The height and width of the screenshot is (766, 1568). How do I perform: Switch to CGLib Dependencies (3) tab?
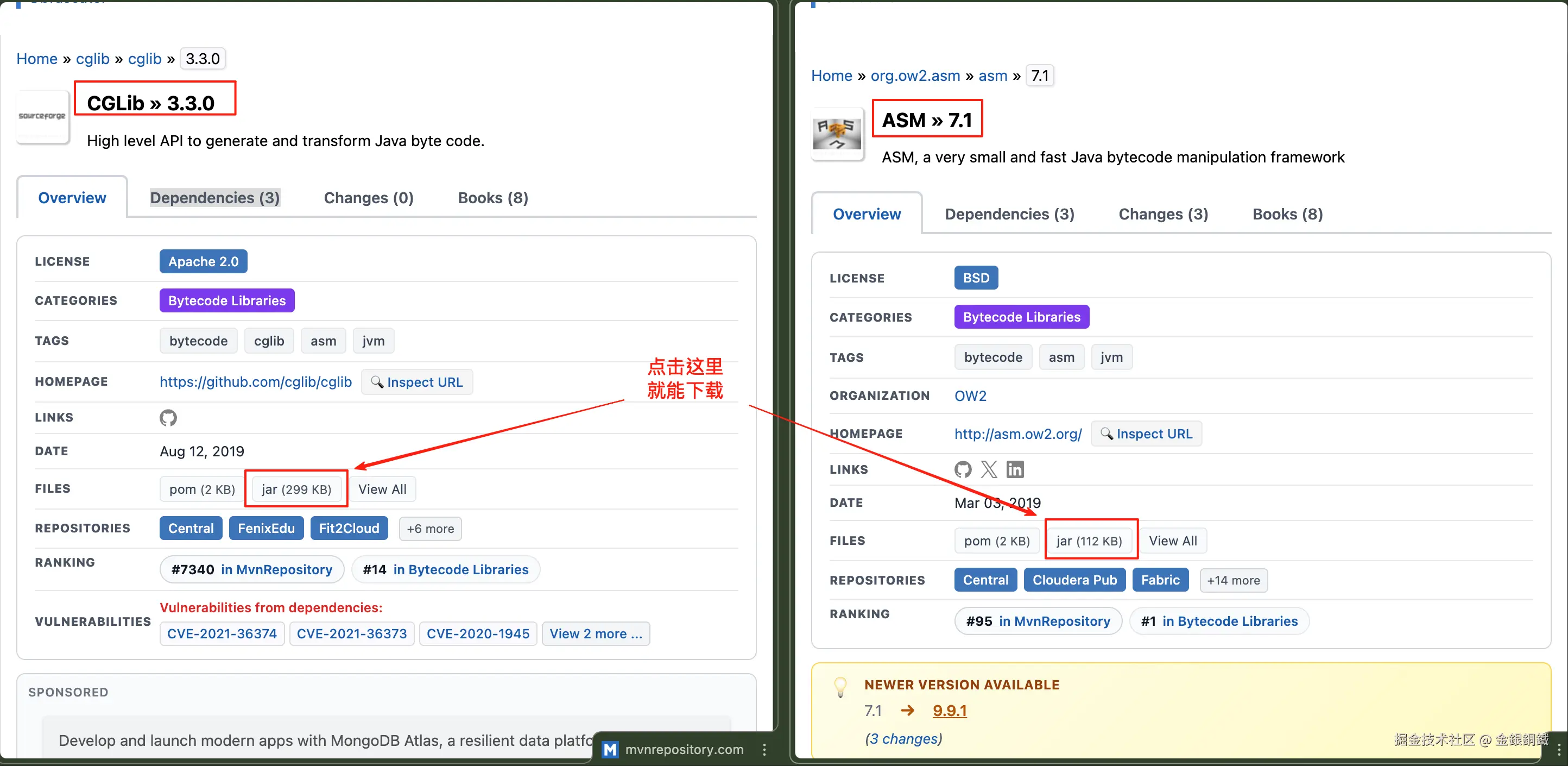pos(215,198)
